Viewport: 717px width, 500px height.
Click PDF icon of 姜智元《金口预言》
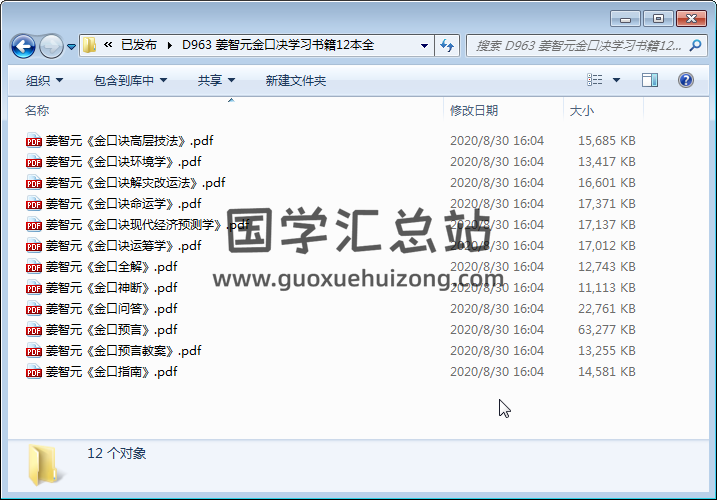point(34,330)
